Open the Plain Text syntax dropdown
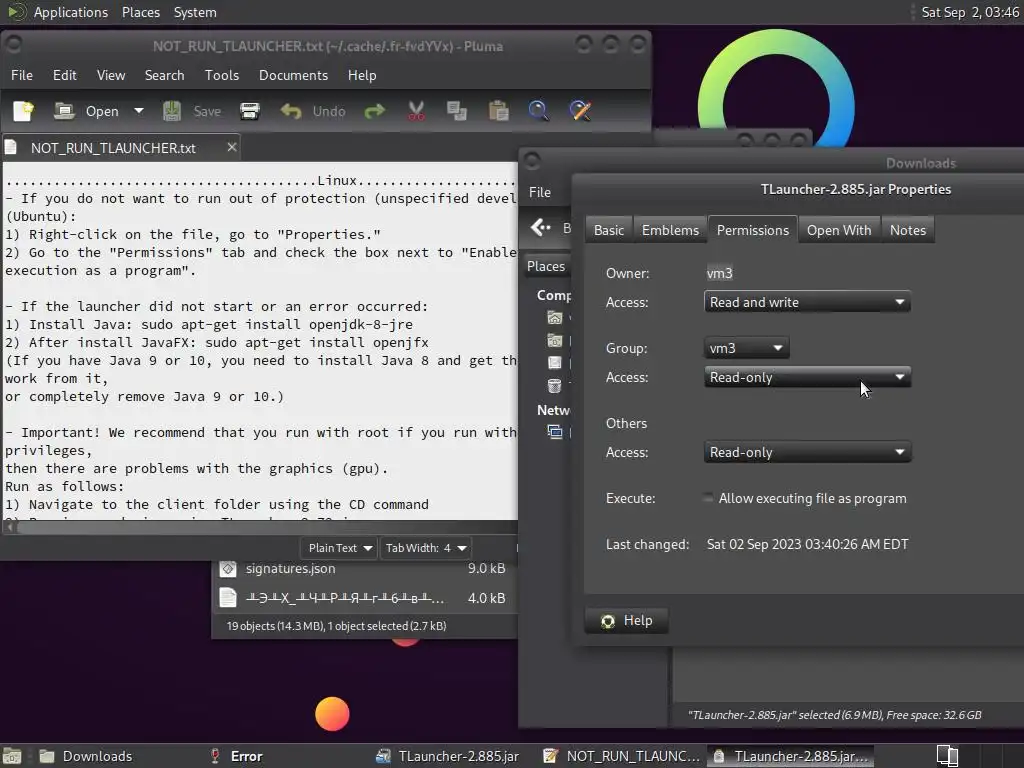1024x768 pixels. pyautogui.click(x=340, y=548)
